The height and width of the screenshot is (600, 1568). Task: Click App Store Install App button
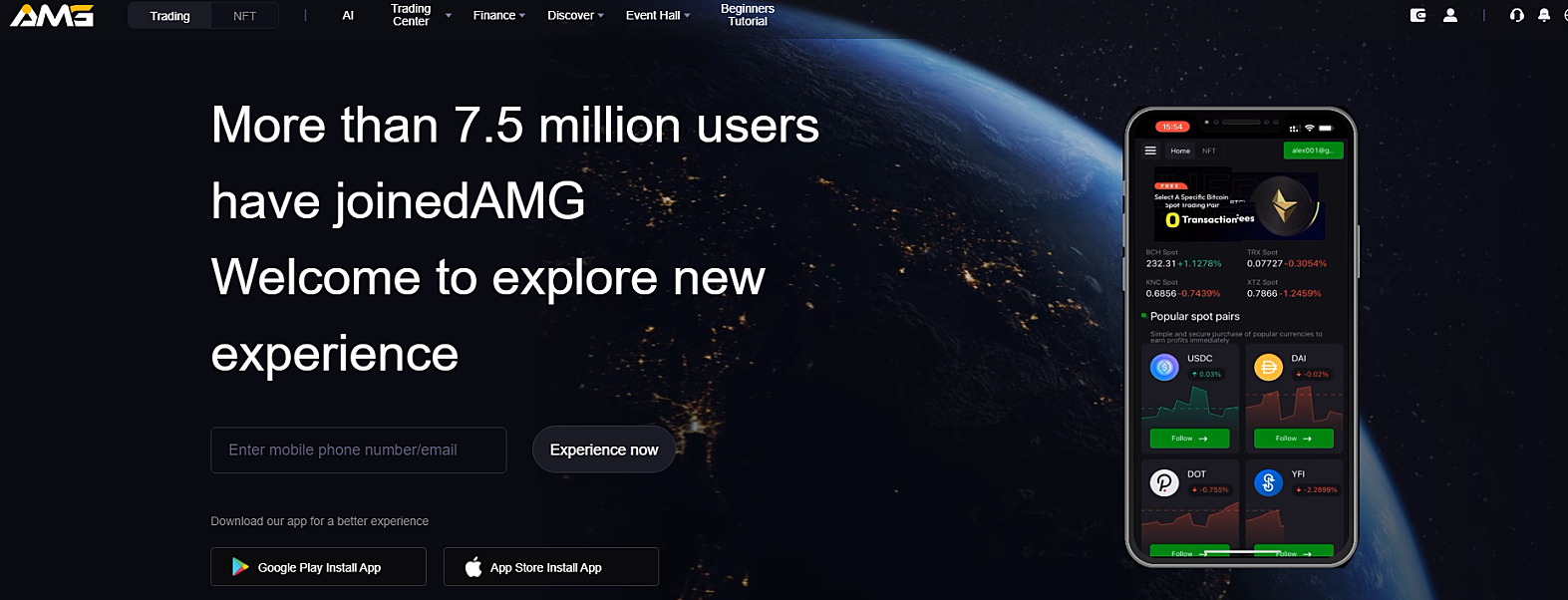(551, 567)
